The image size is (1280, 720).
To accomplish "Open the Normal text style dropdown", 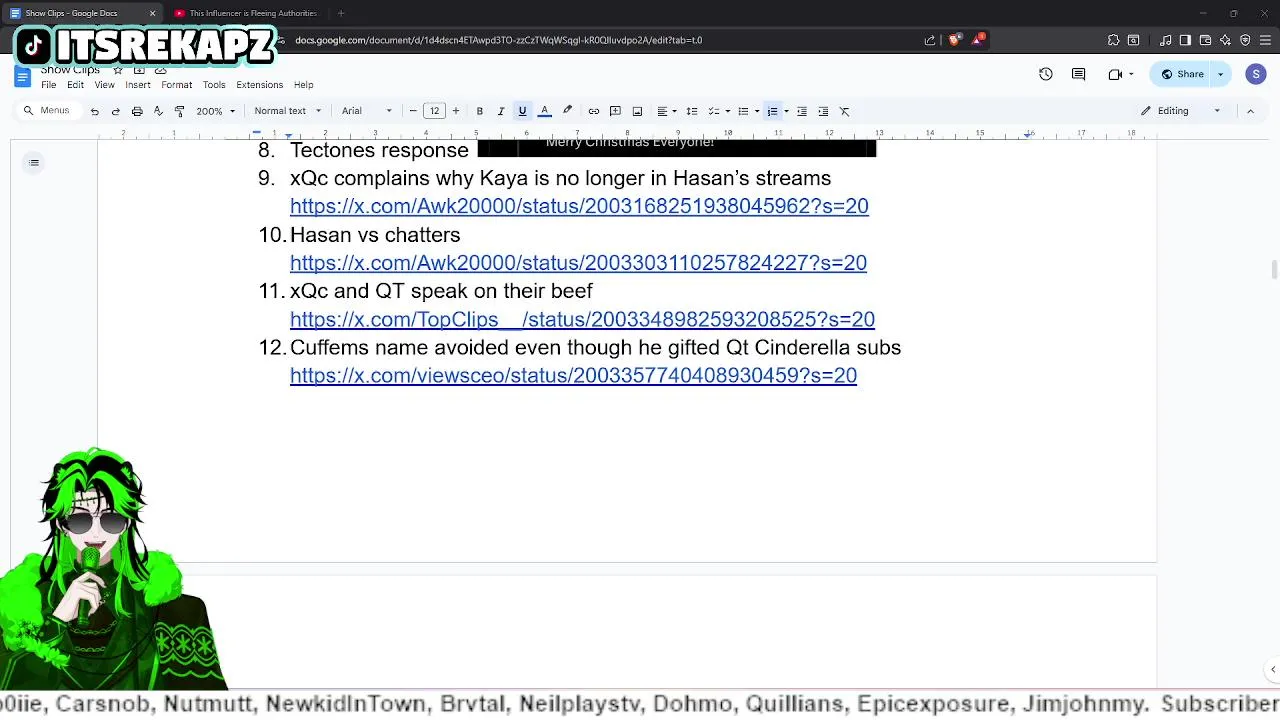I will tap(288, 111).
